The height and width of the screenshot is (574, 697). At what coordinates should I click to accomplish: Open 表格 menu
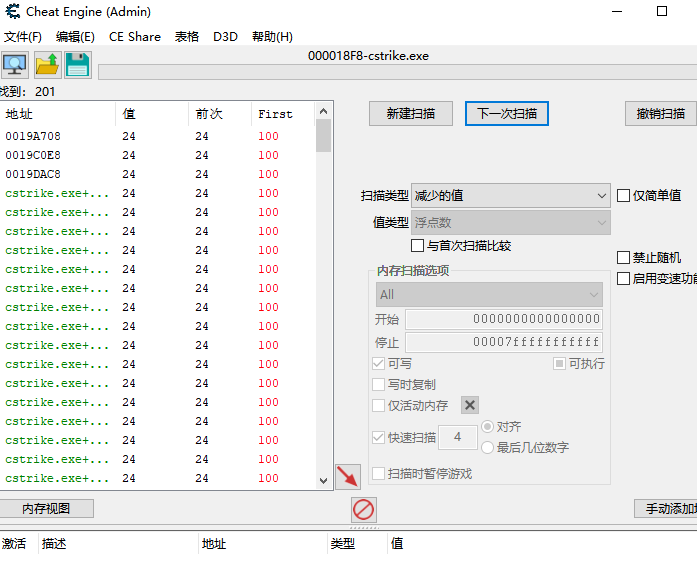(x=187, y=36)
